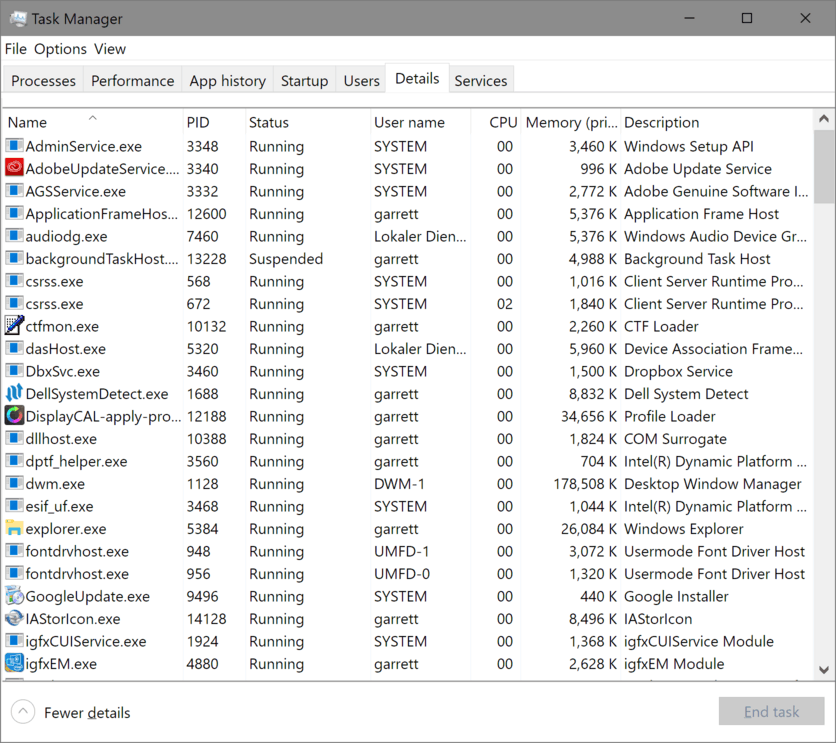
Task: Open the View menu
Action: [x=110, y=49]
